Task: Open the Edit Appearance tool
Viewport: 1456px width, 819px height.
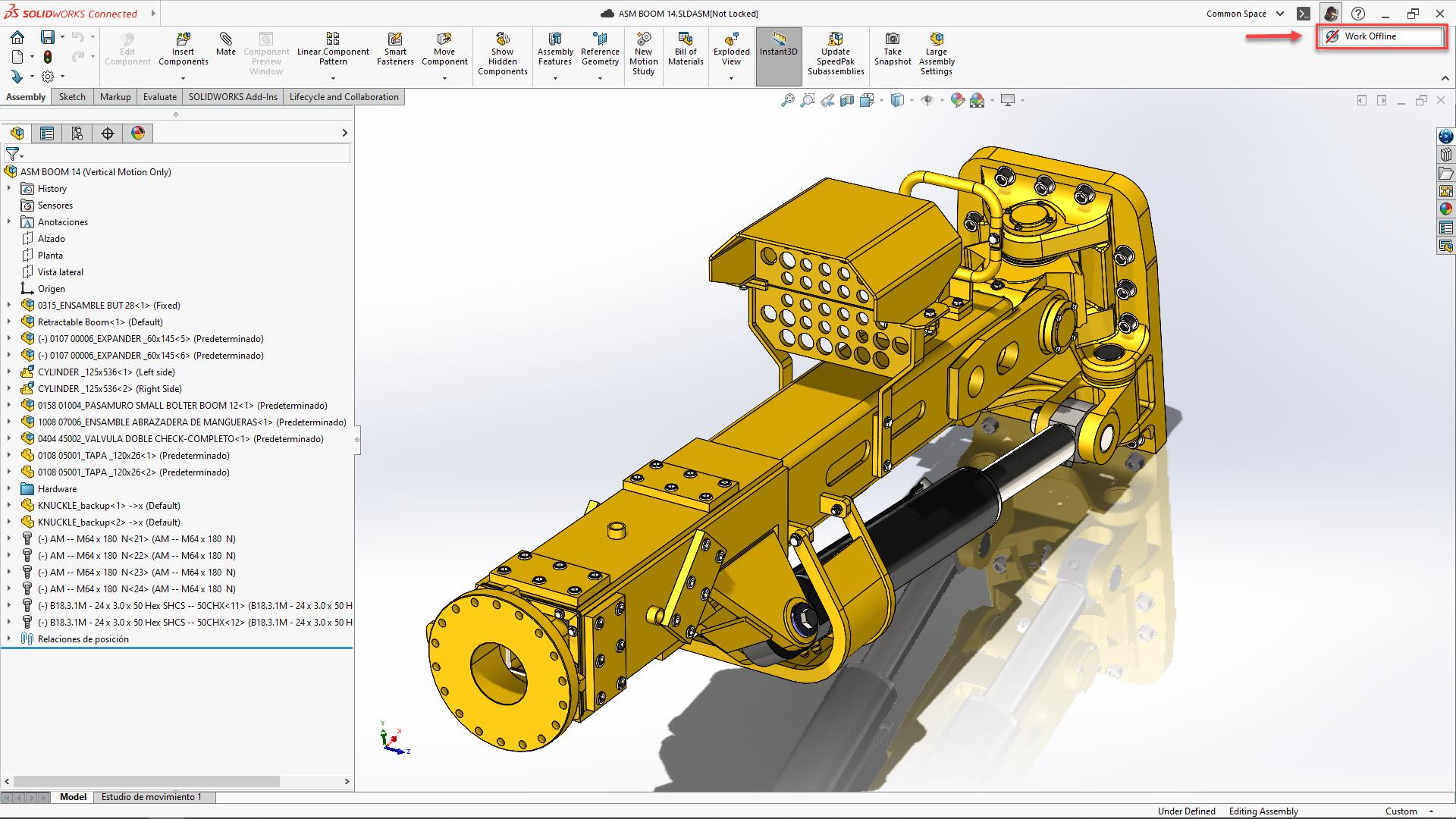Action: pos(957,99)
